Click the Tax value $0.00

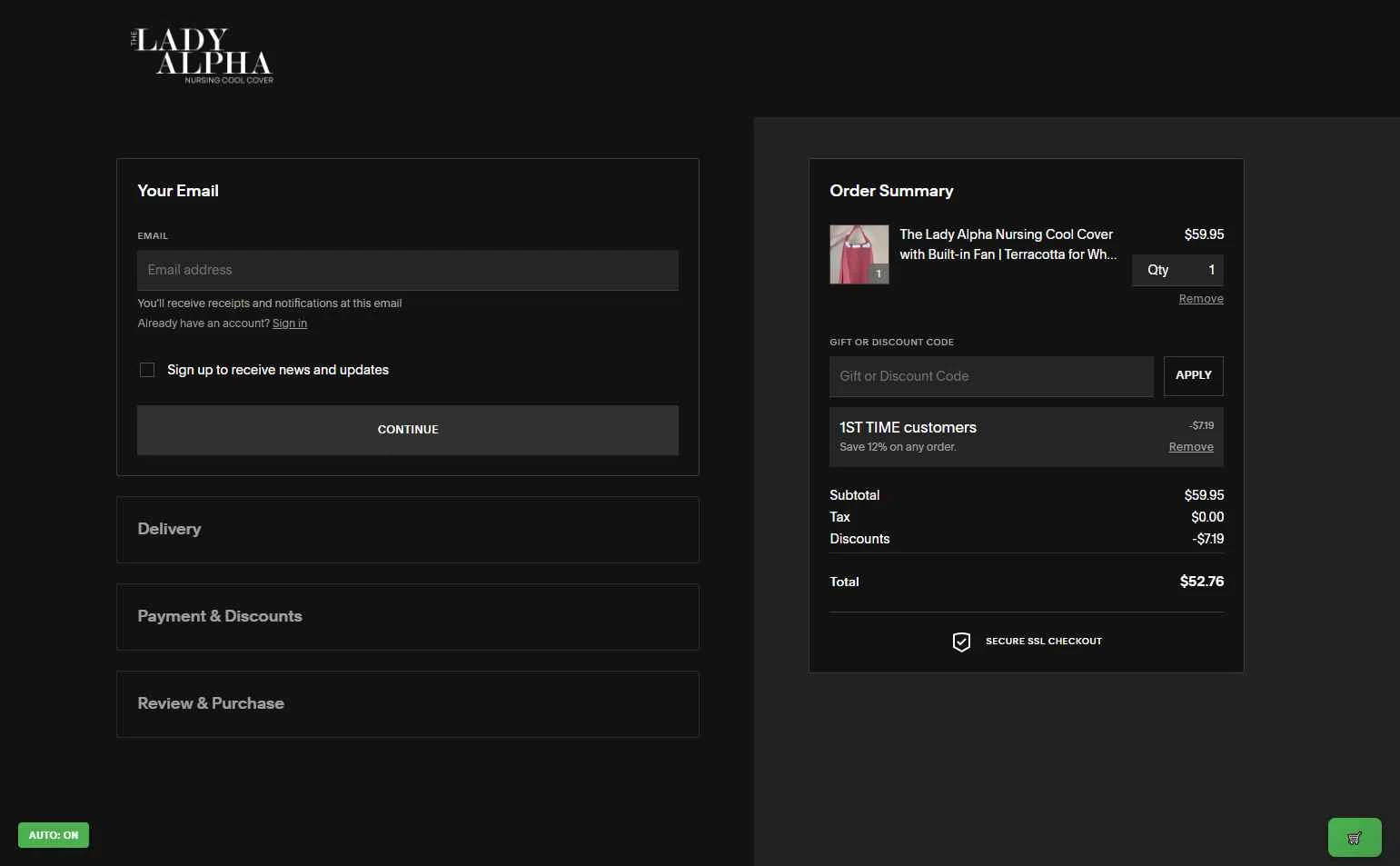click(x=1207, y=517)
